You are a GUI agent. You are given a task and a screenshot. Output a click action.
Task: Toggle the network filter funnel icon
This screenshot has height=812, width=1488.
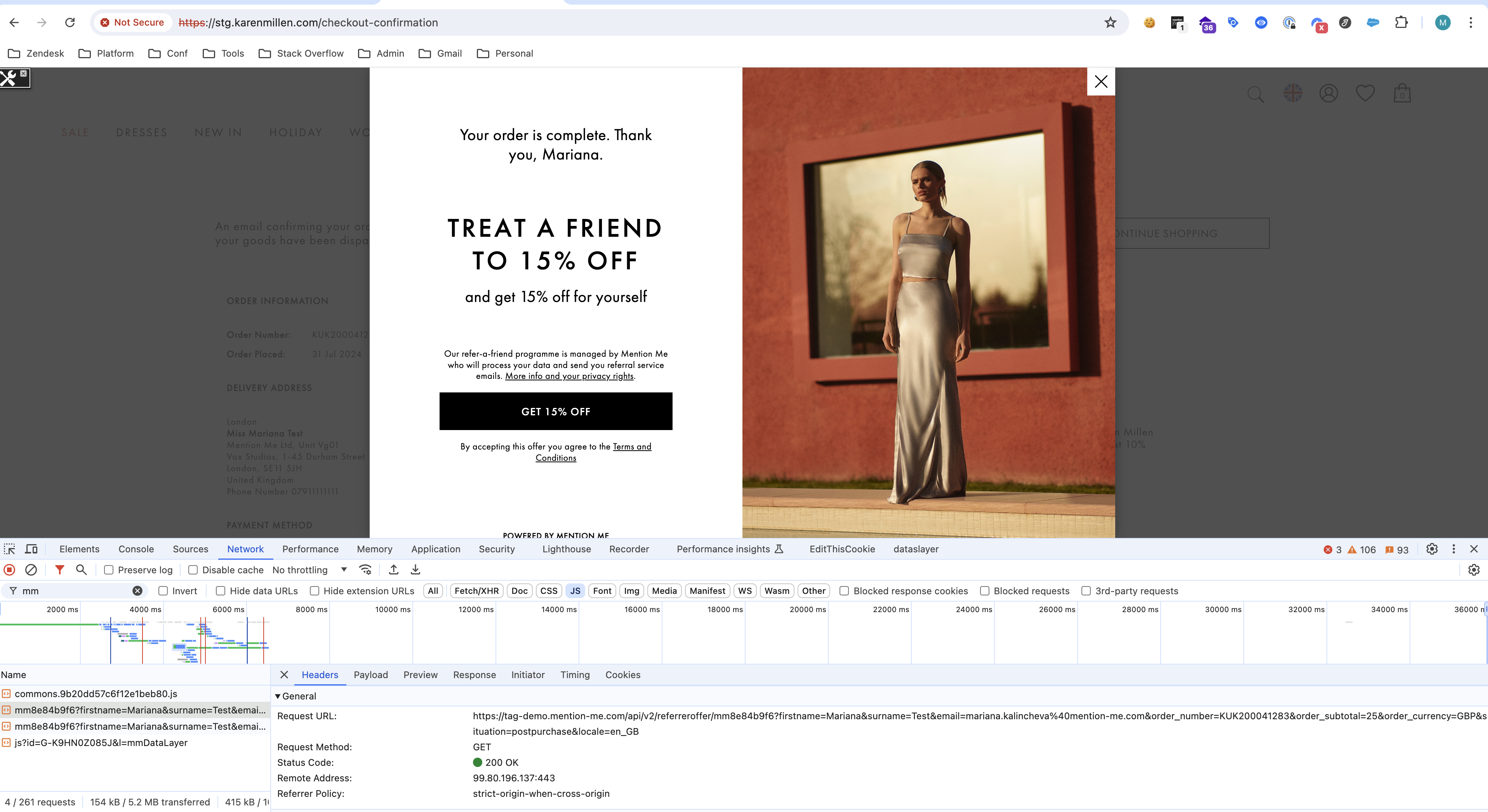click(x=59, y=569)
